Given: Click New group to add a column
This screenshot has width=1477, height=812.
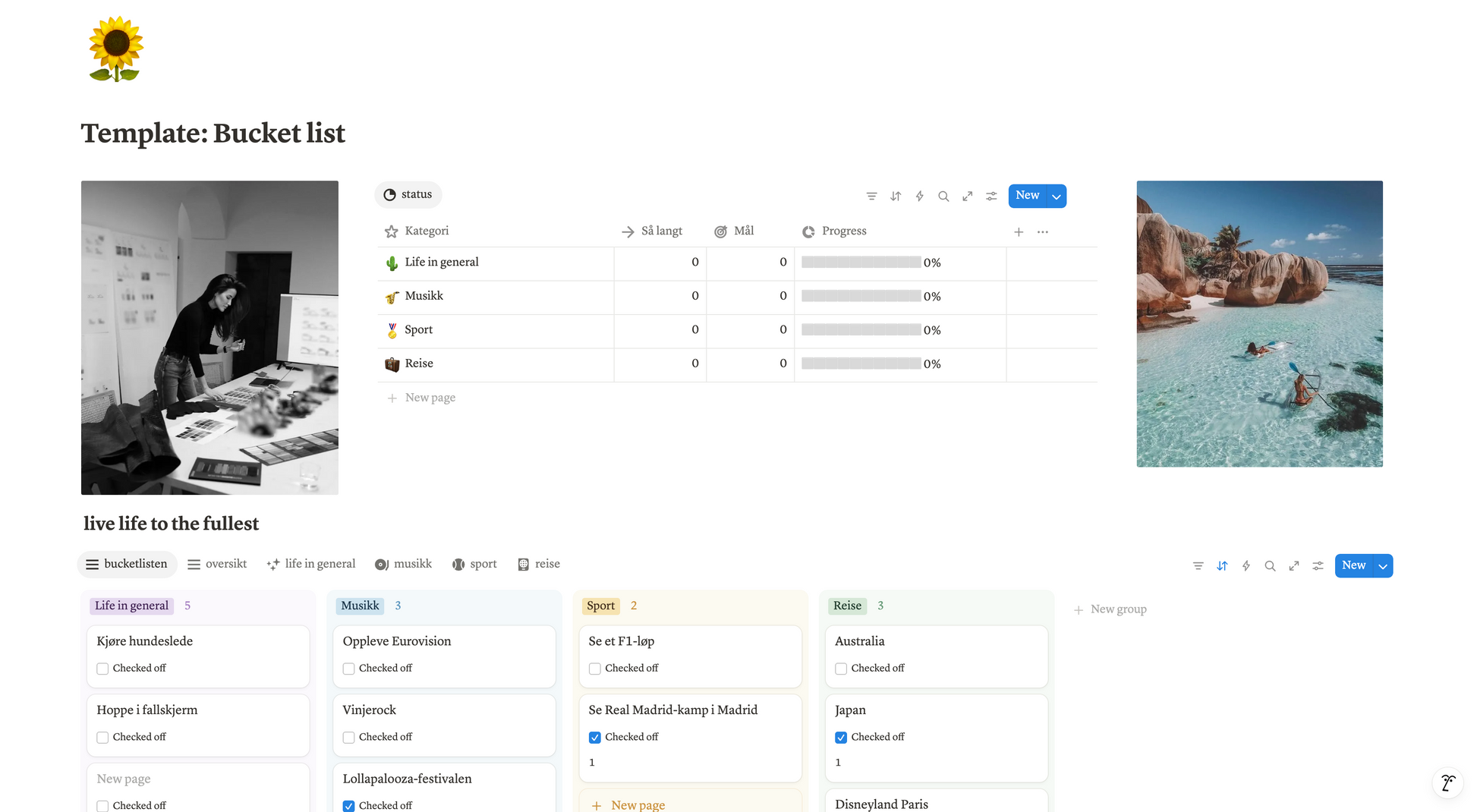Looking at the screenshot, I should pos(1110,609).
